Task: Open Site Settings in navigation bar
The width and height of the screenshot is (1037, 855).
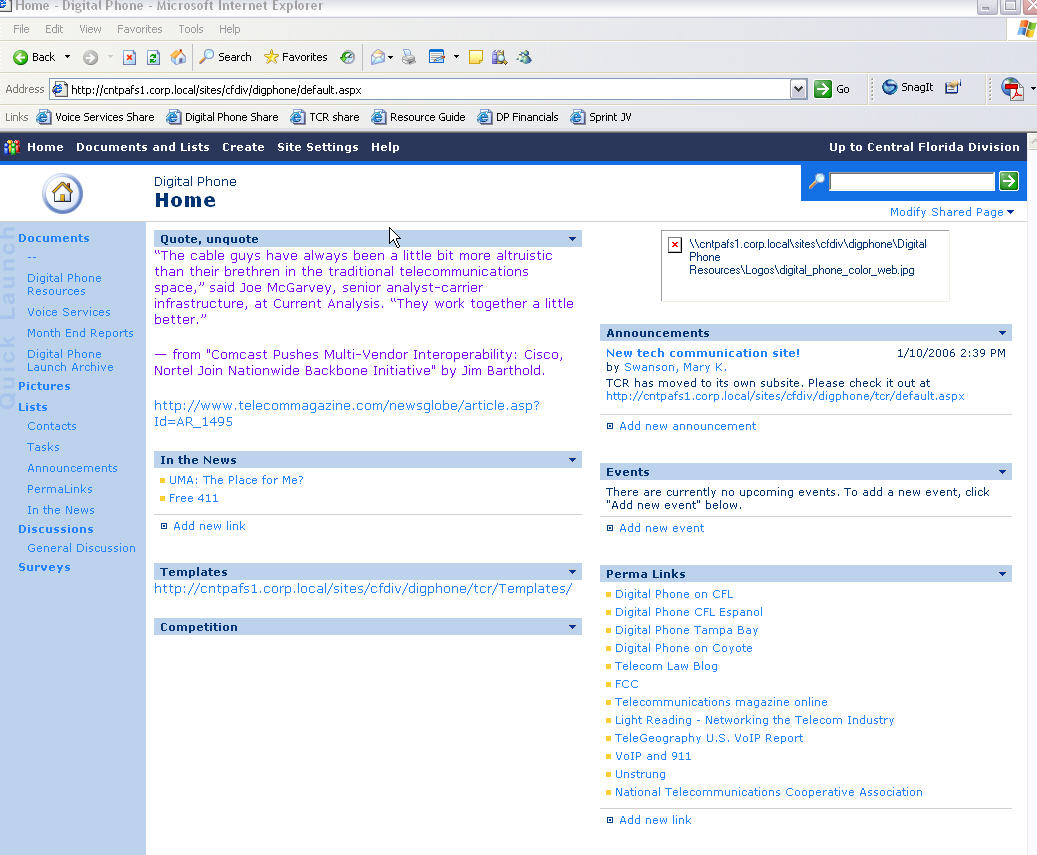Action: 317,147
